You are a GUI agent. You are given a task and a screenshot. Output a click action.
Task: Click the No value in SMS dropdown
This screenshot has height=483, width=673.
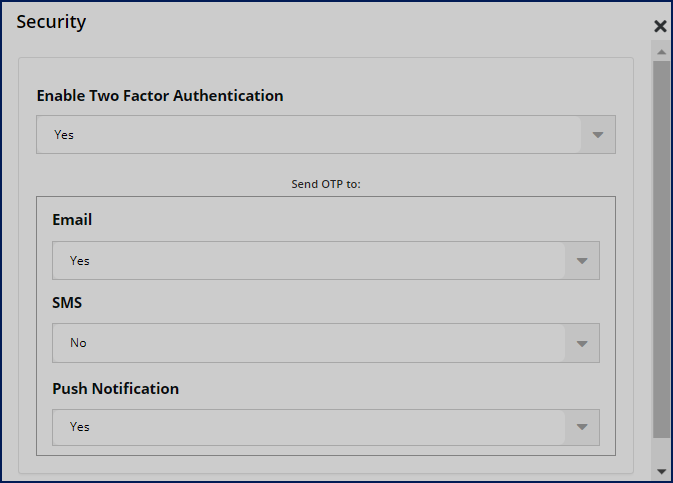tap(78, 343)
